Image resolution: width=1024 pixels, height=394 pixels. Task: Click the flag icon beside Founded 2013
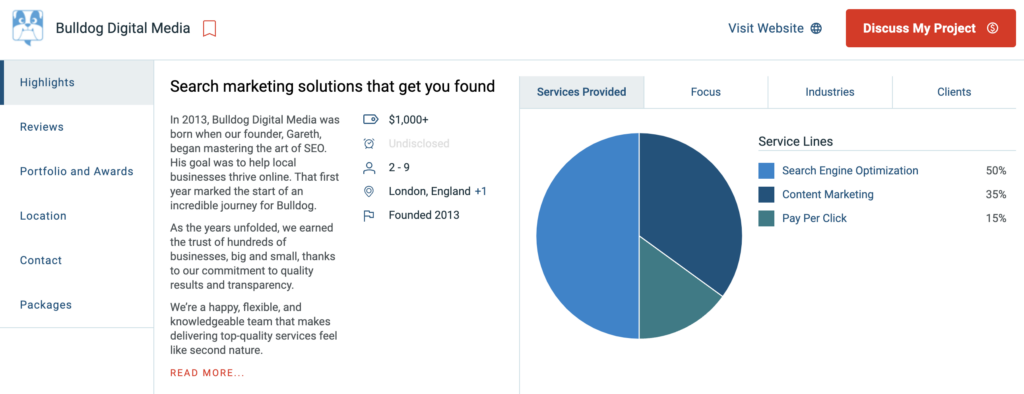369,215
